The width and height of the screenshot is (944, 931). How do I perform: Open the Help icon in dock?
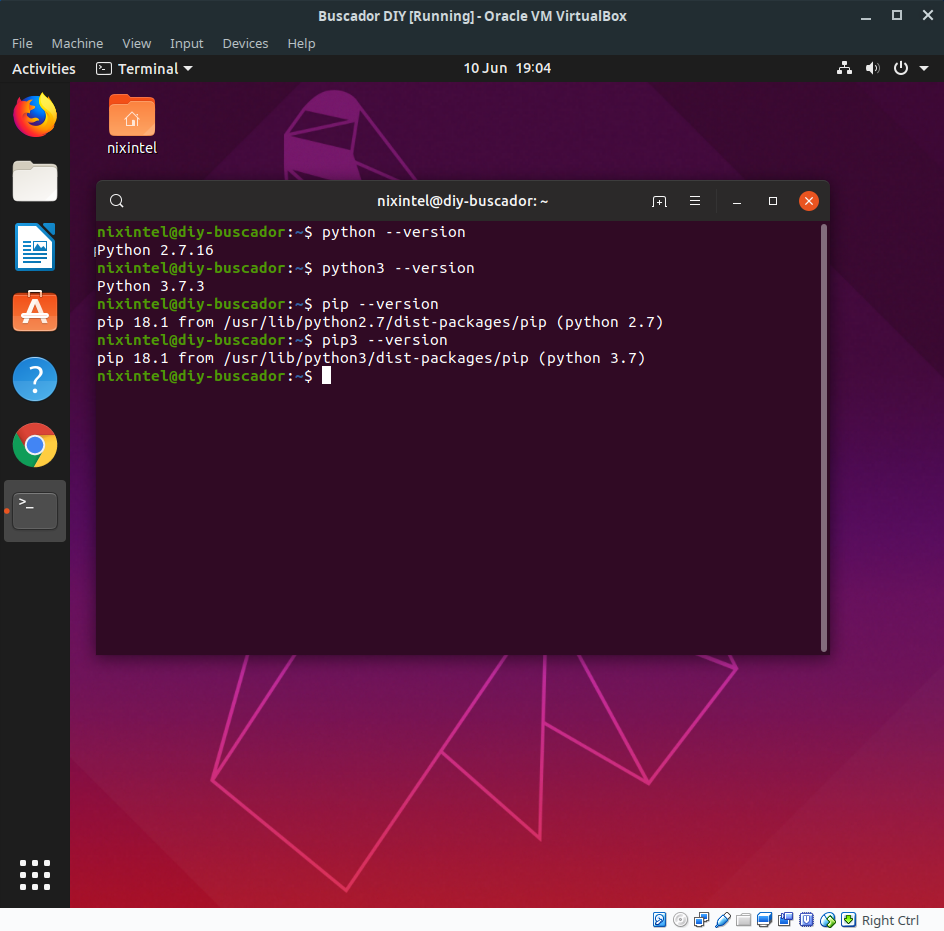click(x=35, y=379)
